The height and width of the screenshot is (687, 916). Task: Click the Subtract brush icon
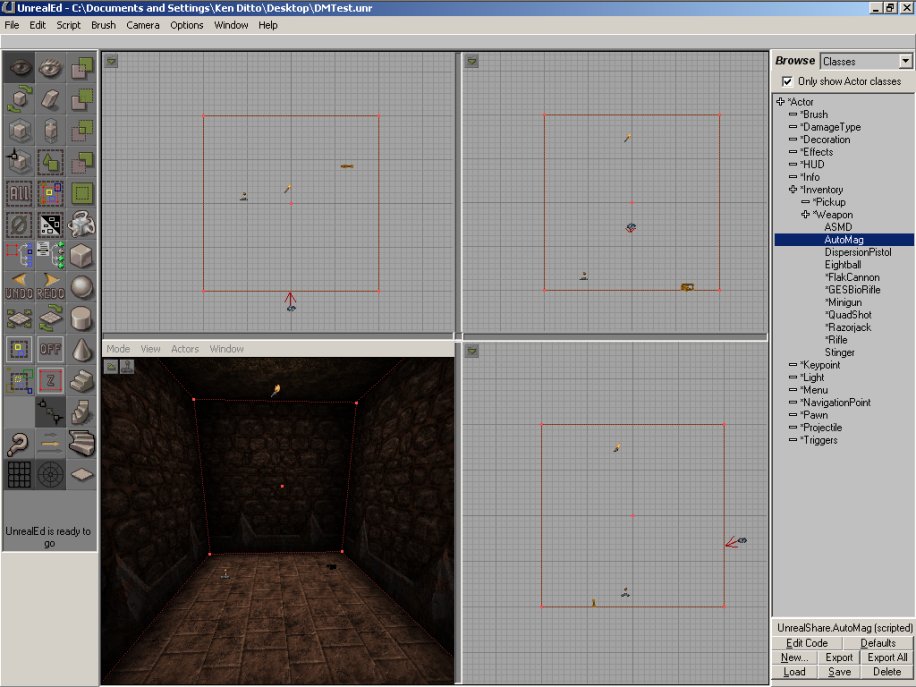click(x=82, y=99)
